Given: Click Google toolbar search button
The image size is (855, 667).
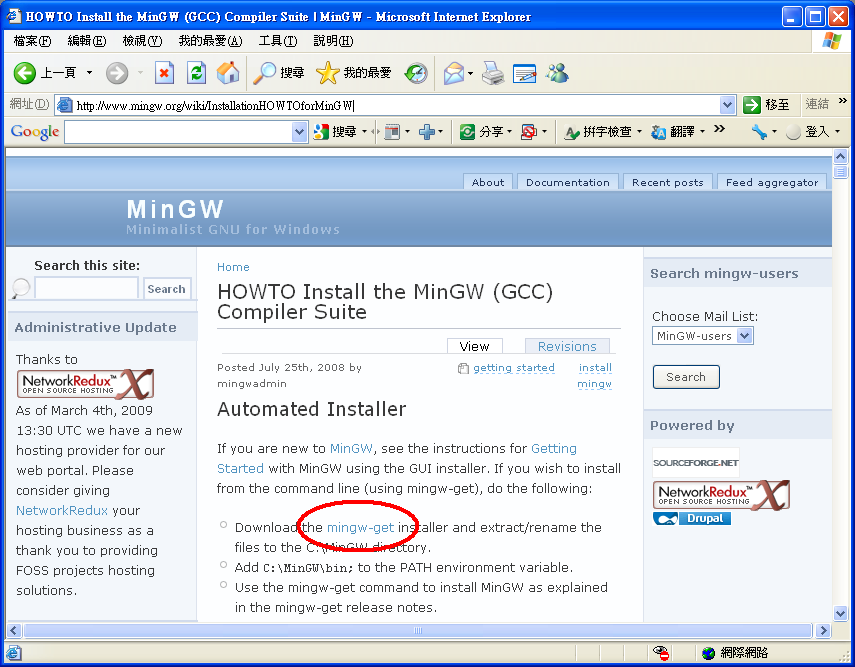Looking at the screenshot, I should 336,131.
